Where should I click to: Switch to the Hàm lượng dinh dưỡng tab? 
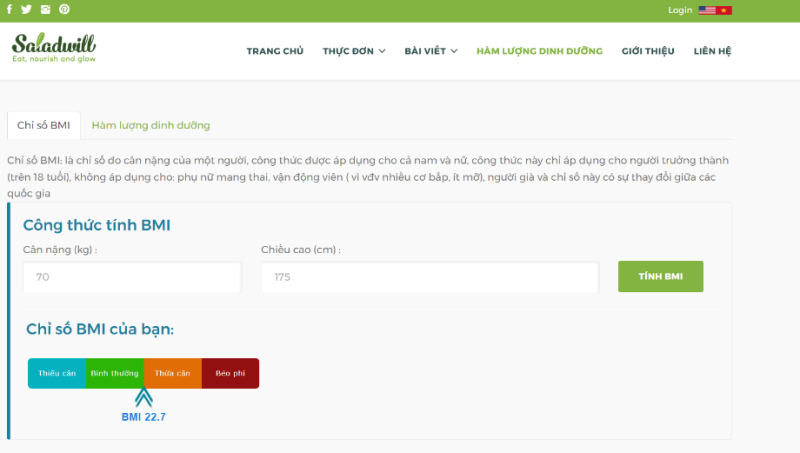[x=150, y=126]
